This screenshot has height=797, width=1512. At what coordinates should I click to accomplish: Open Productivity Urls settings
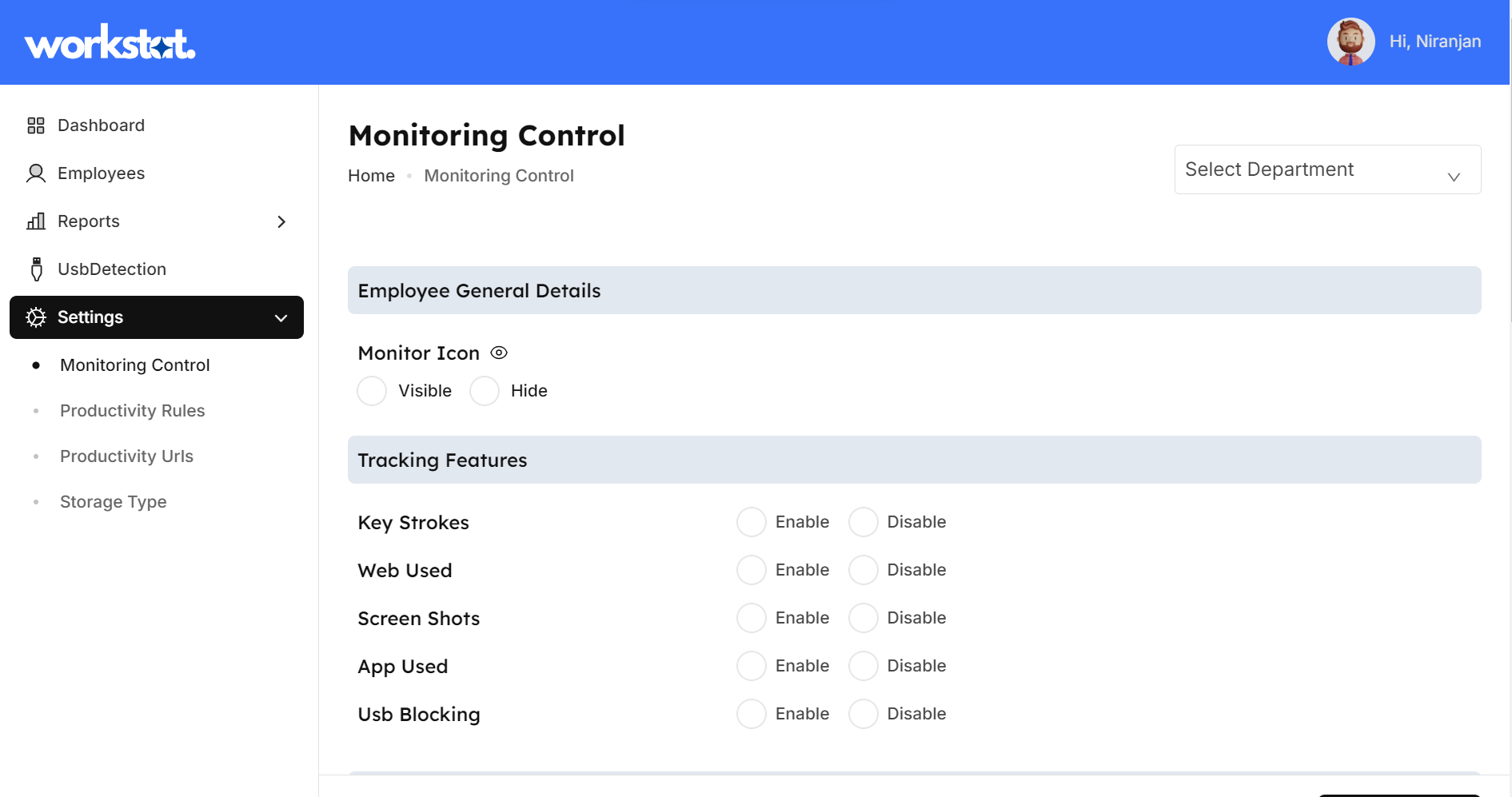126,456
